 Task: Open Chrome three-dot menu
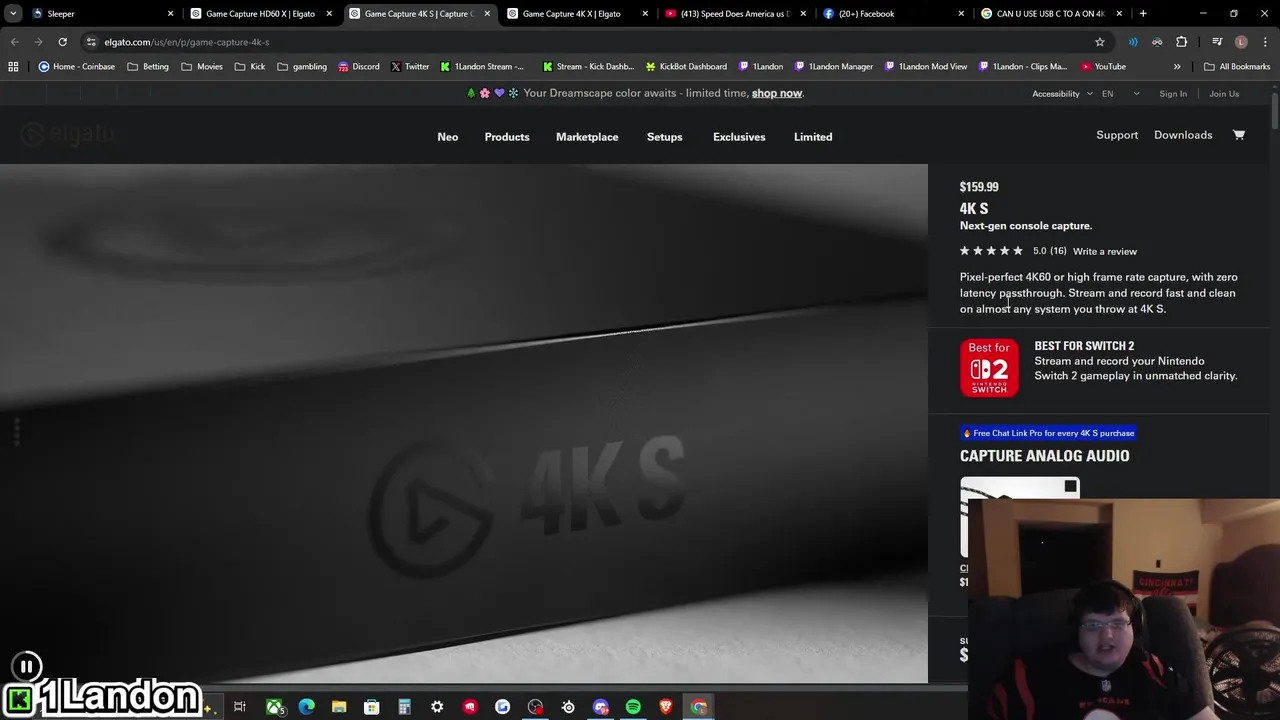point(1264,42)
